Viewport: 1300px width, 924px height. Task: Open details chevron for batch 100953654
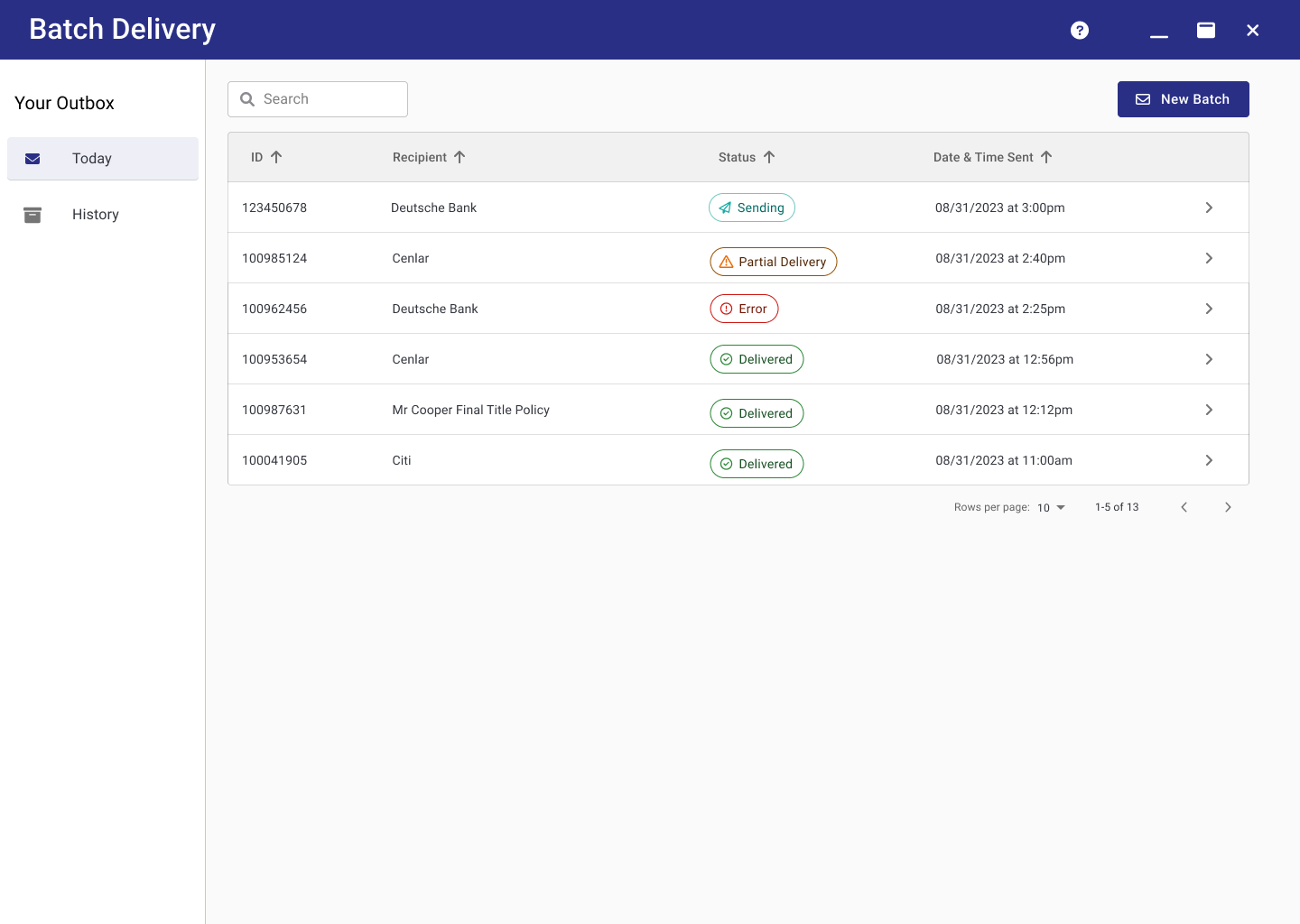tap(1209, 359)
